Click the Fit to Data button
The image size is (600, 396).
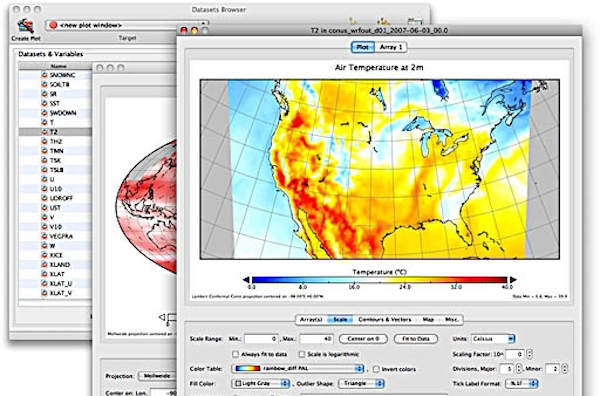pyautogui.click(x=416, y=339)
